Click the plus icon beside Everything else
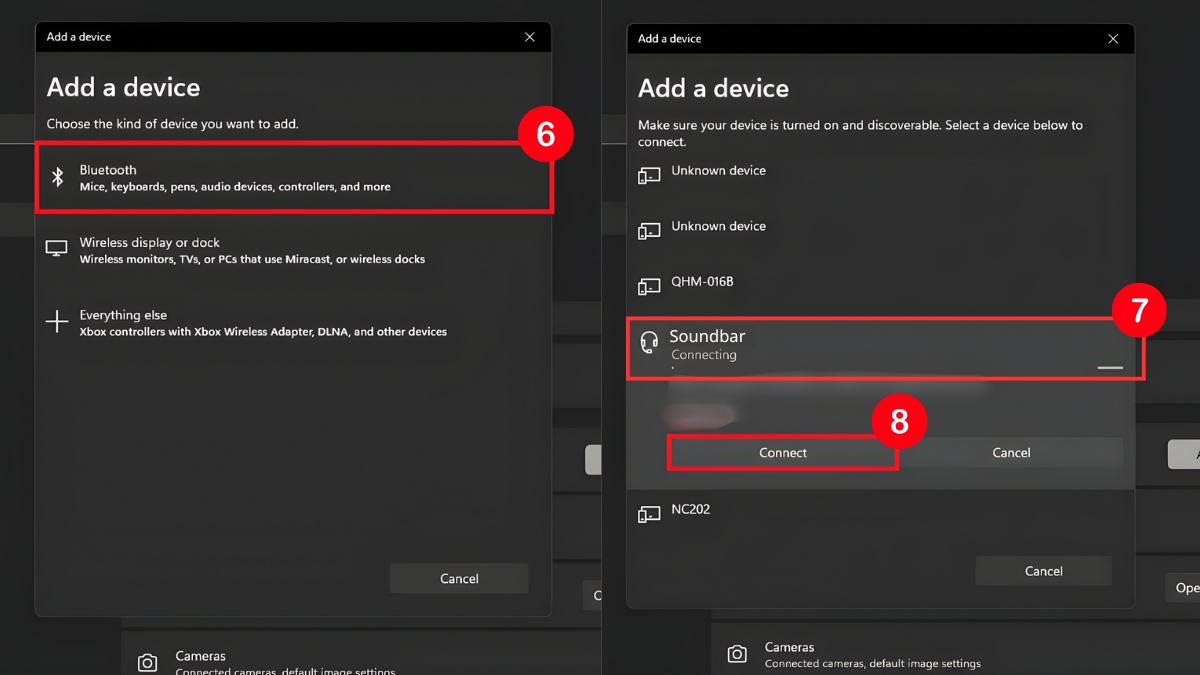Viewport: 1200px width, 675px height. [x=57, y=321]
